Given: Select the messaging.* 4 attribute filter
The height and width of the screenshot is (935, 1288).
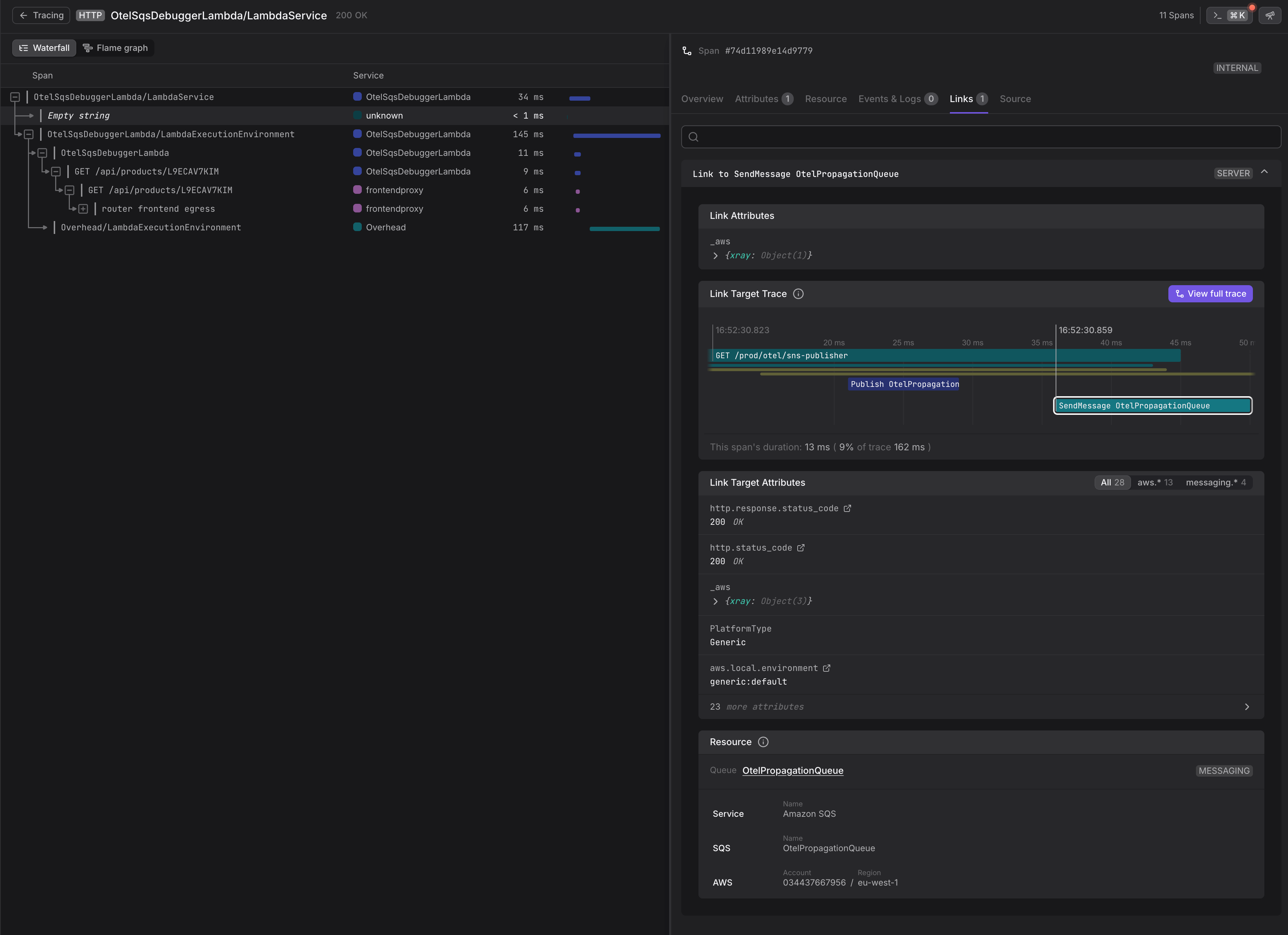Looking at the screenshot, I should [1216, 482].
